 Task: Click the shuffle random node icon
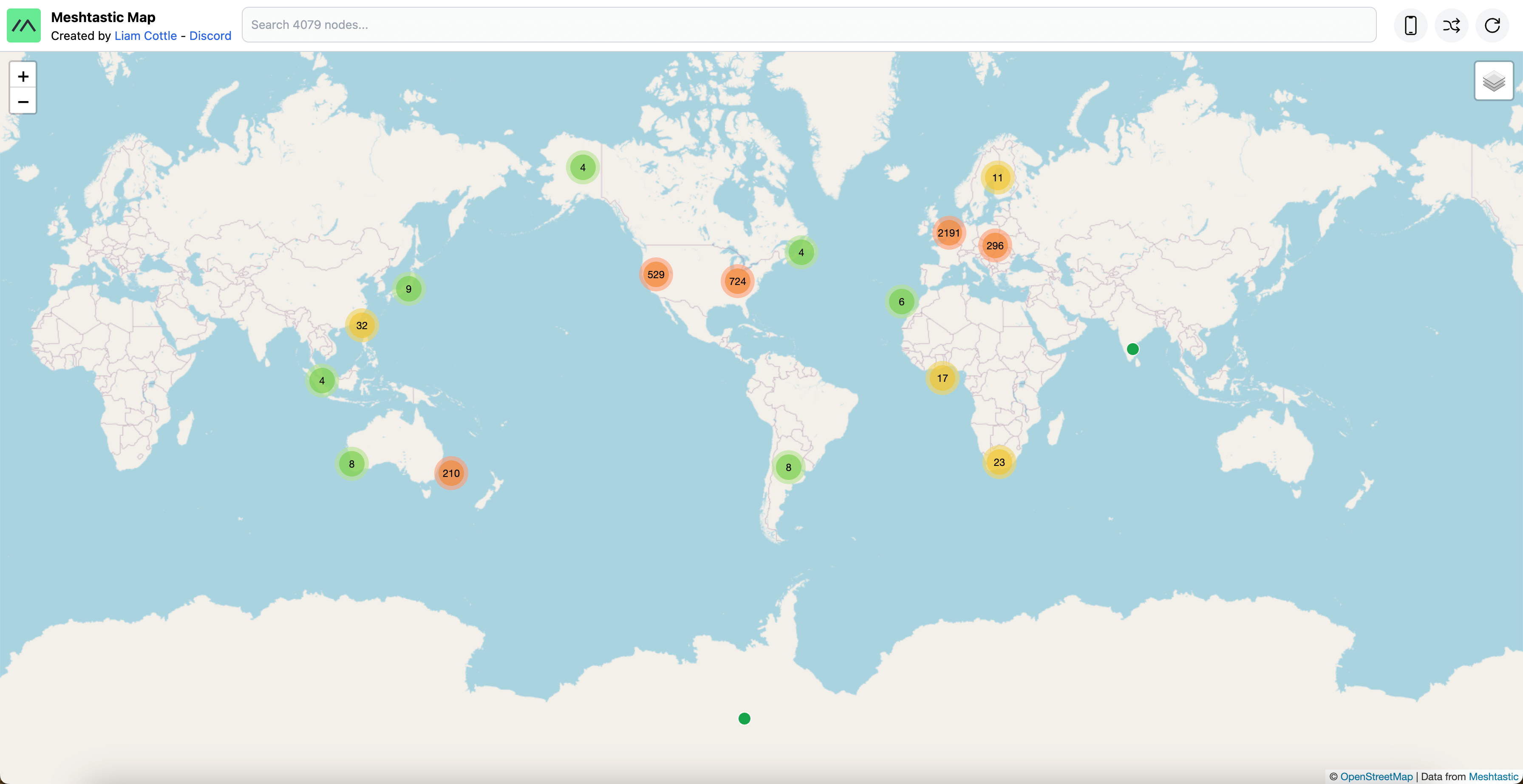[x=1452, y=25]
